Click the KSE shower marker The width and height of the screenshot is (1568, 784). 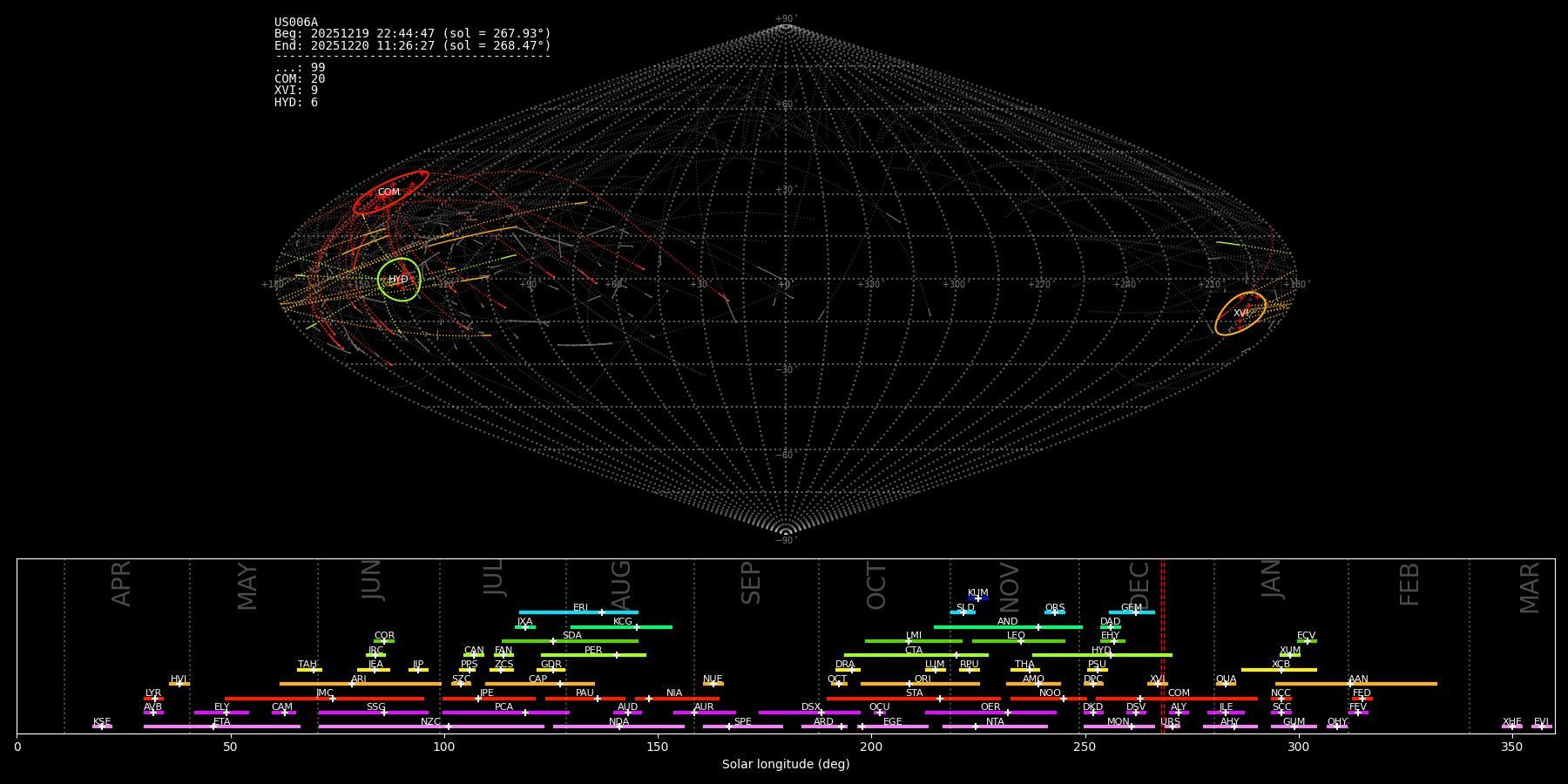click(101, 727)
